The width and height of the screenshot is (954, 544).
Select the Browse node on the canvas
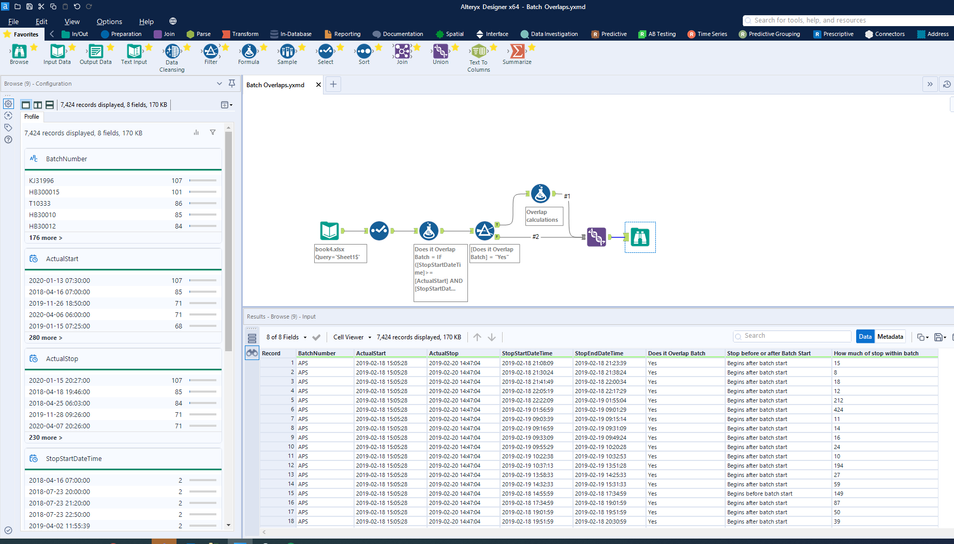tap(640, 237)
